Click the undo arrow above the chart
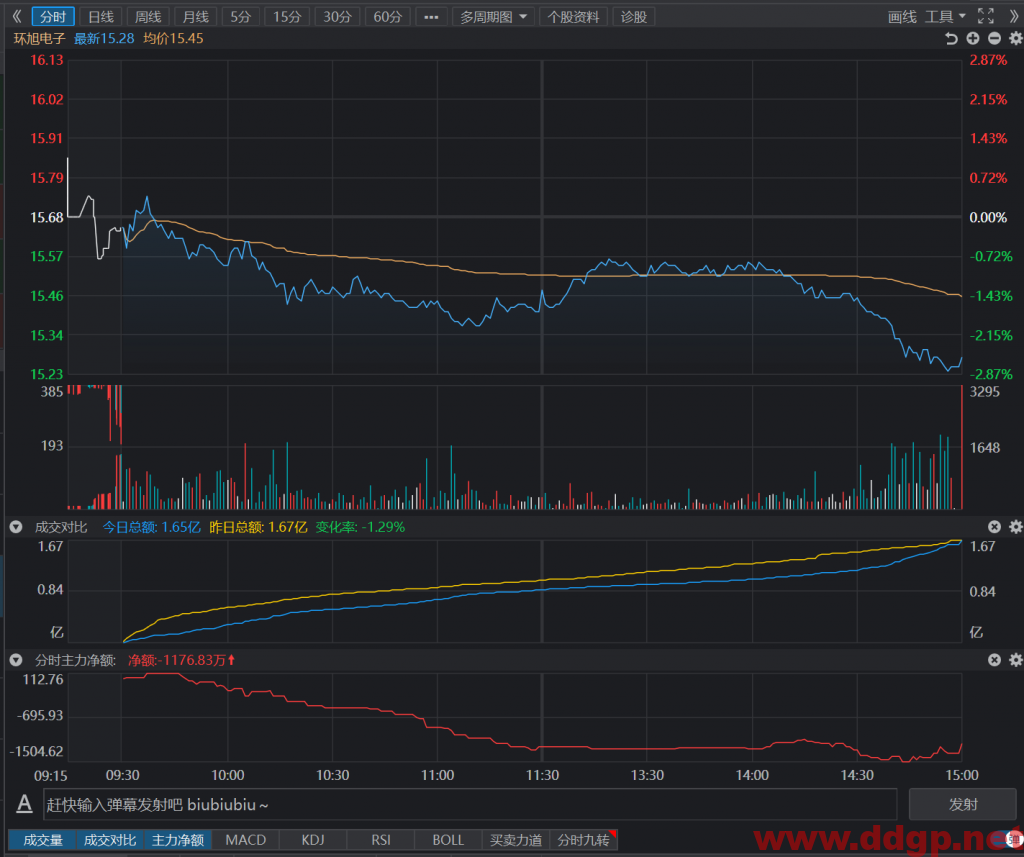1024x857 pixels. [952, 39]
